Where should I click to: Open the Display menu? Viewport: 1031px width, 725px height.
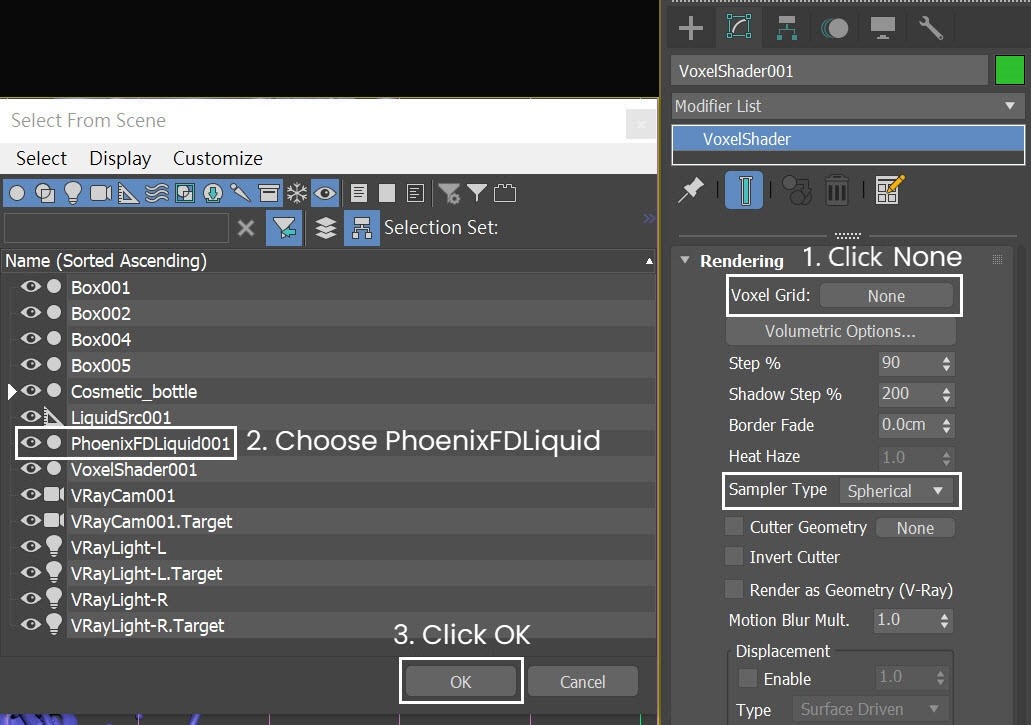tap(120, 158)
